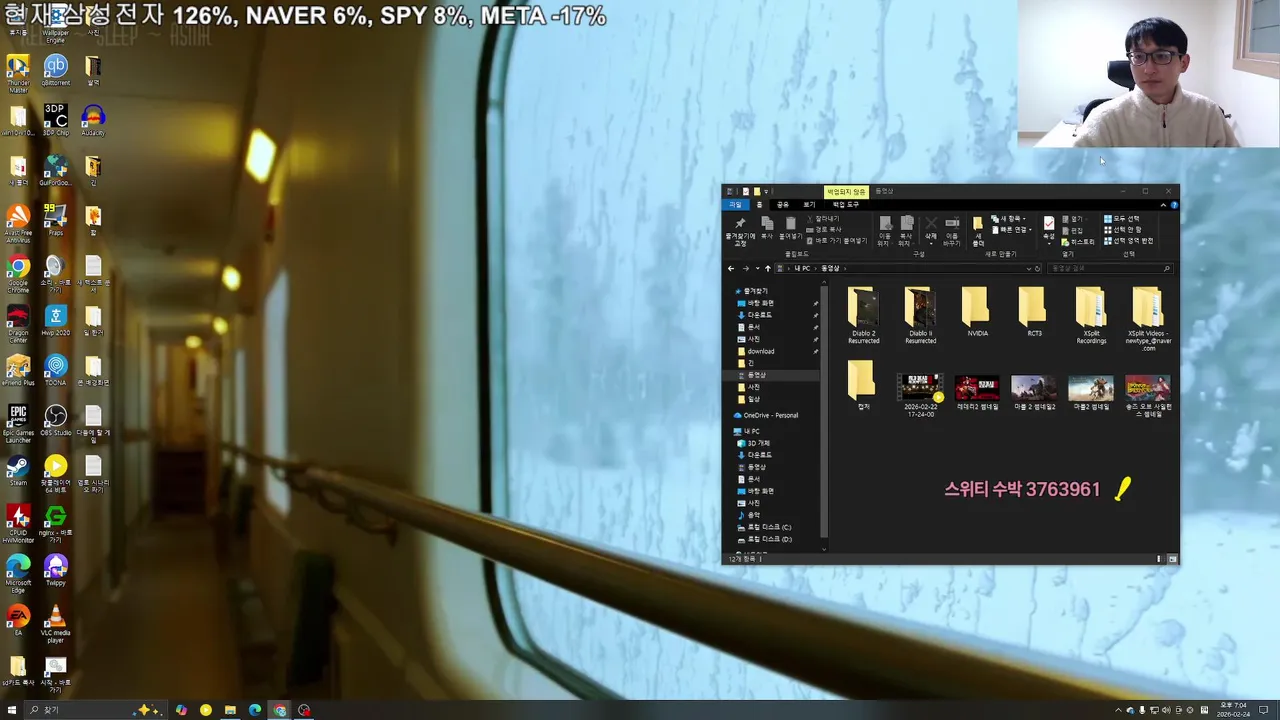The image size is (1280, 720).
Task: Click the Copy icon in Explorer ribbon
Action: click(767, 228)
